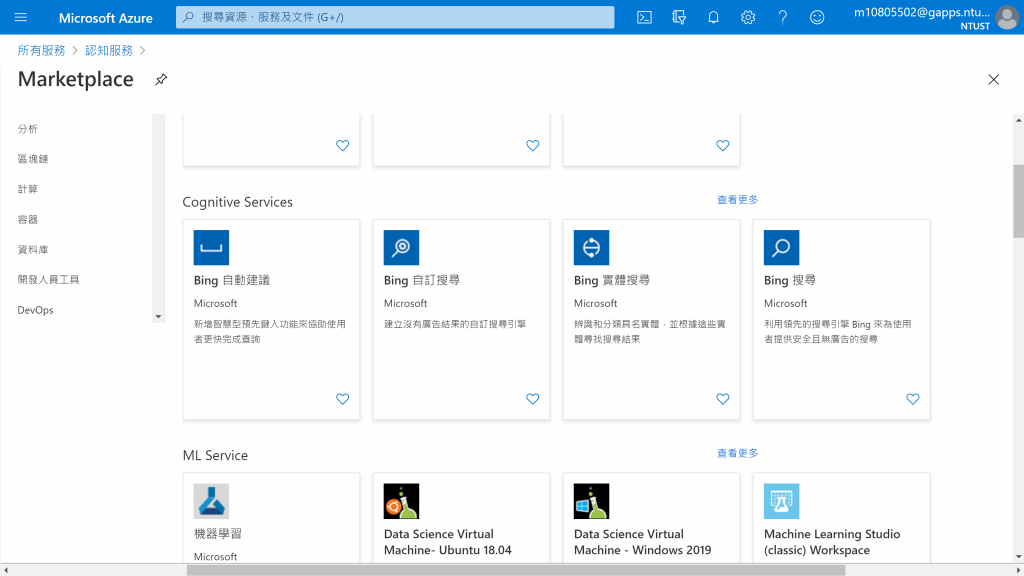This screenshot has width=1024, height=576.
Task: Click the Cognitive Services section heading
Action: [237, 202]
